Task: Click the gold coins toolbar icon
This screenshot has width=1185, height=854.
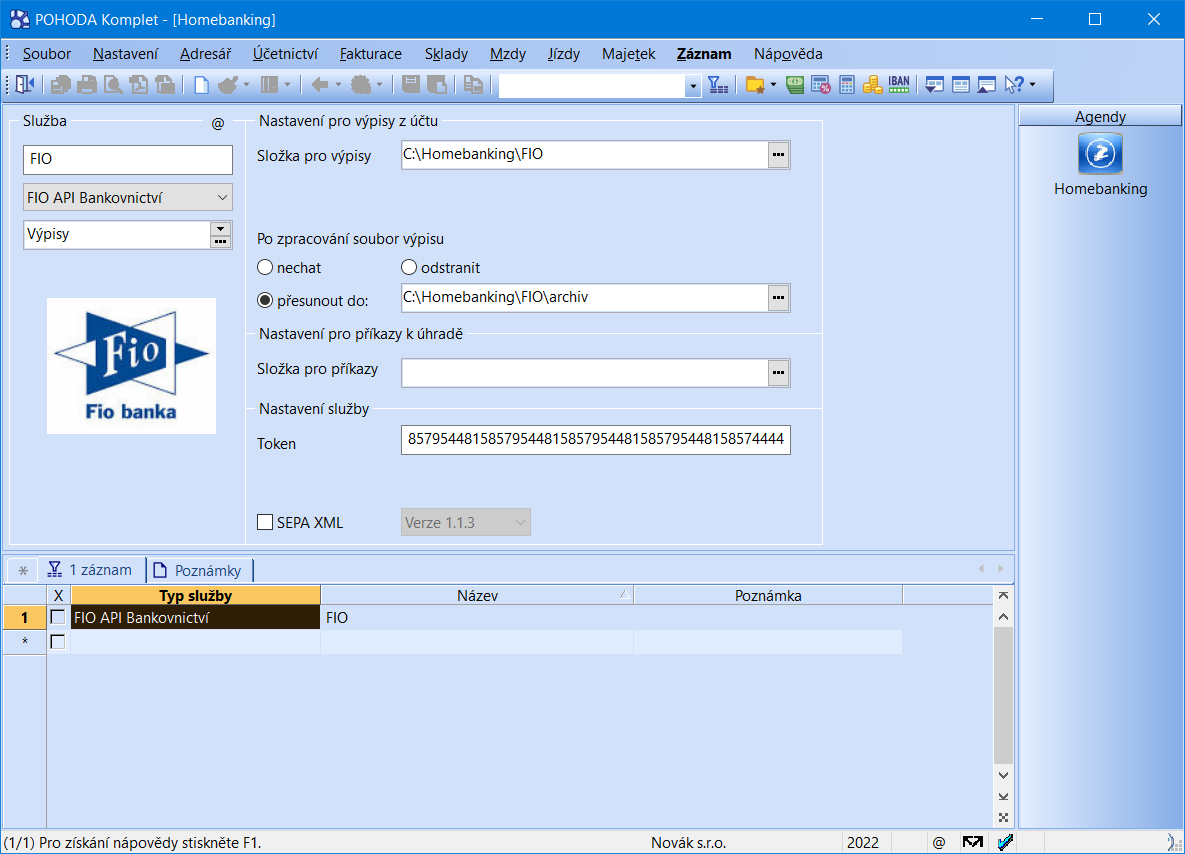Action: [x=872, y=85]
